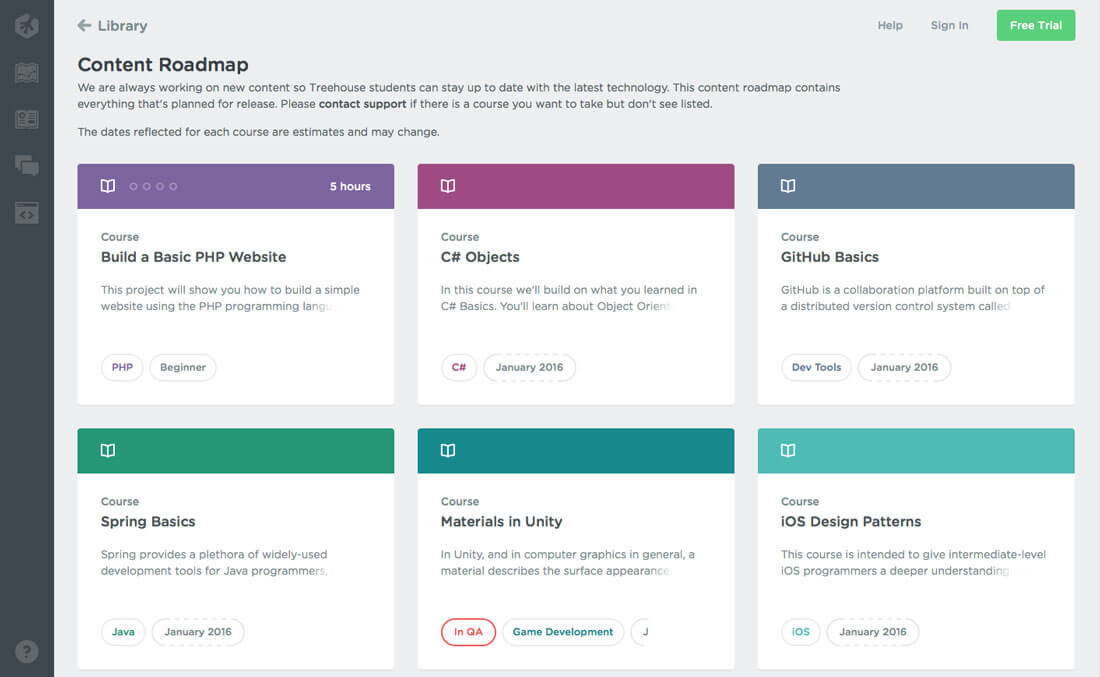
Task: Click PHP Website course description text
Action: 230,298
